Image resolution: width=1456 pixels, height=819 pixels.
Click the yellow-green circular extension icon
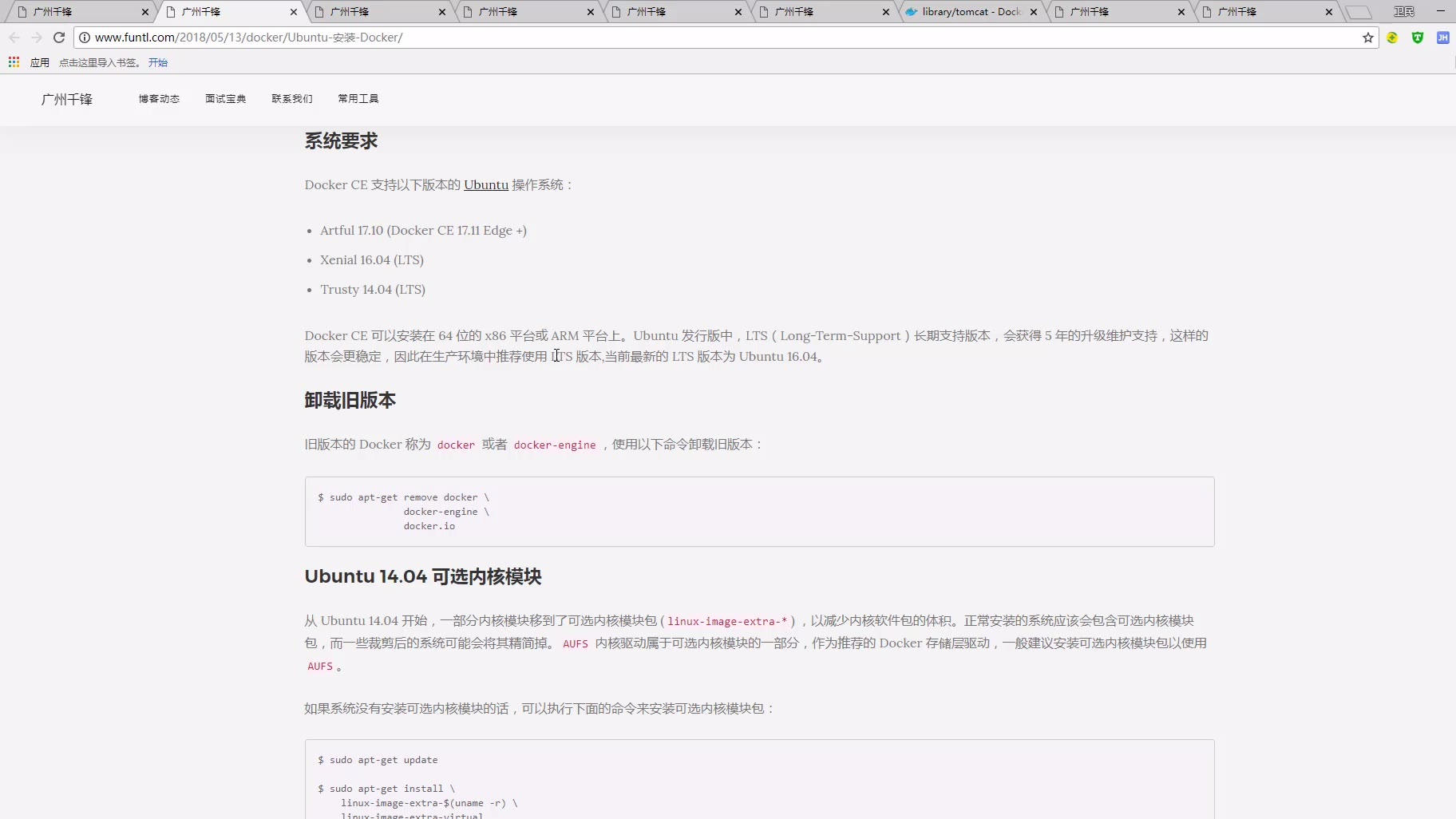point(1392,38)
